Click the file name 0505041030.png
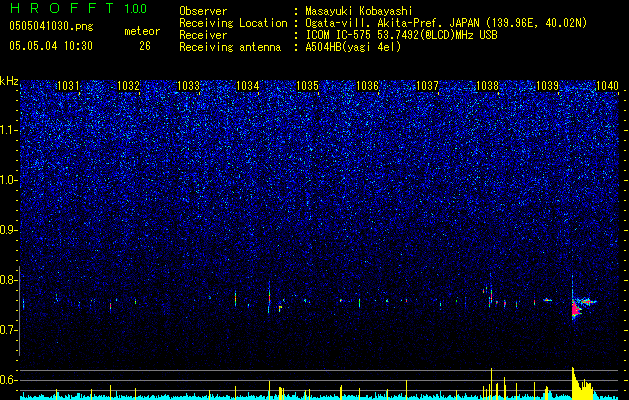The height and width of the screenshot is (400, 629). pyautogui.click(x=51, y=27)
